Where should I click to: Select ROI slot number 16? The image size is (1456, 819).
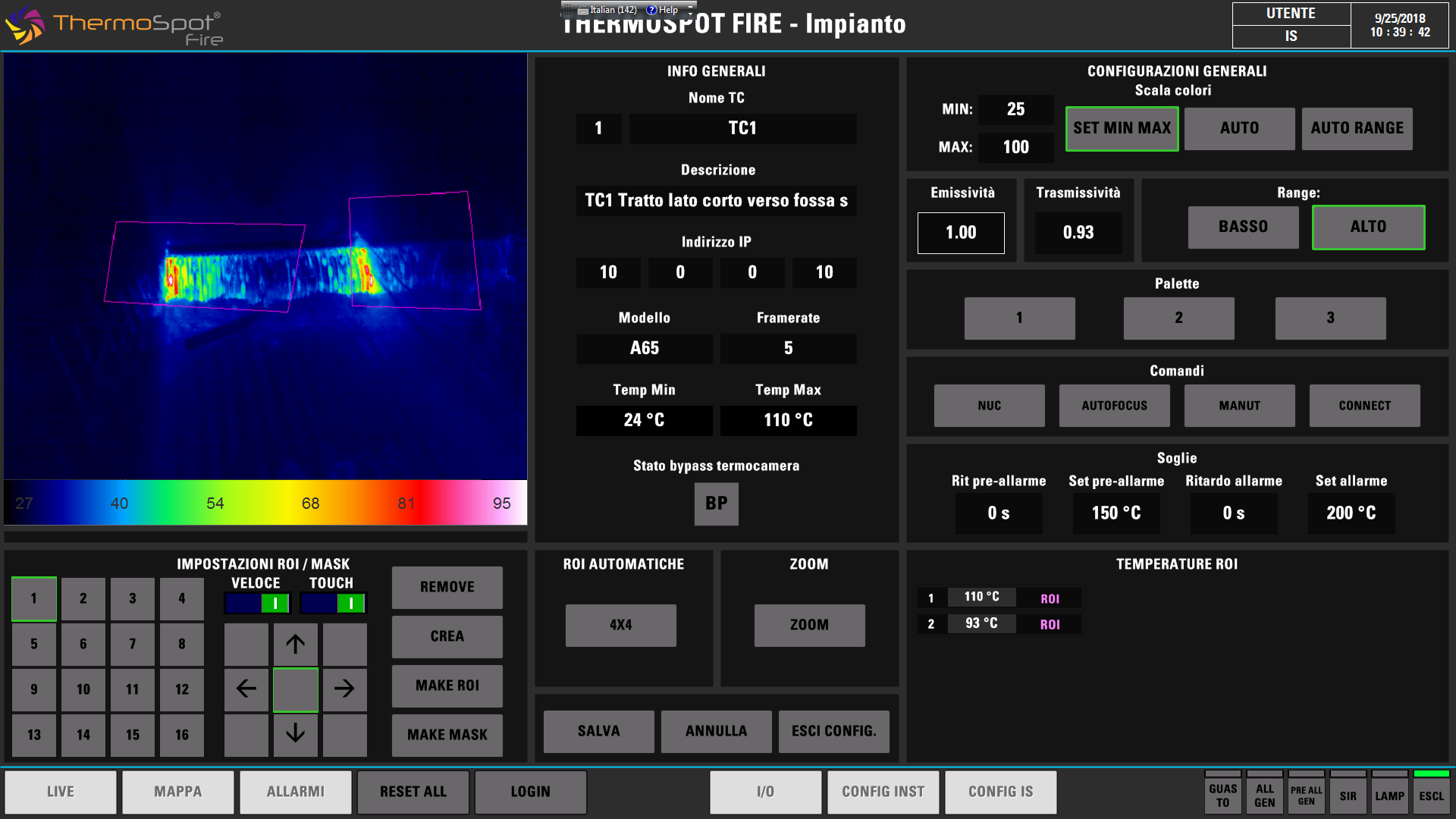pyautogui.click(x=182, y=735)
